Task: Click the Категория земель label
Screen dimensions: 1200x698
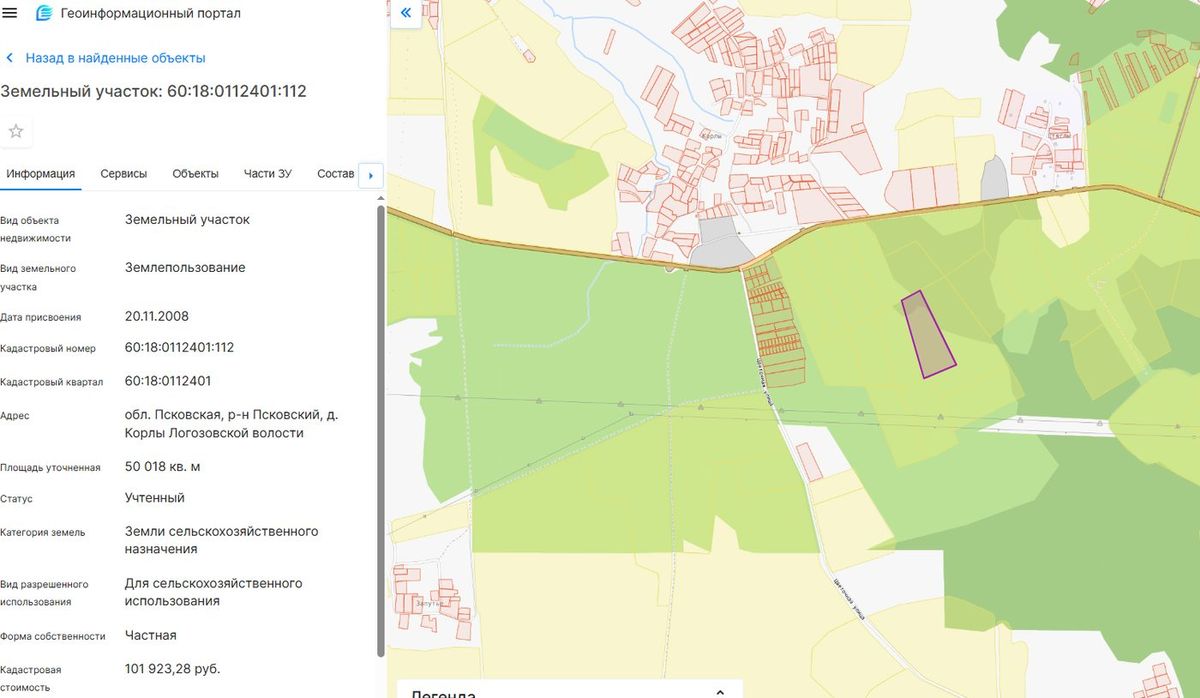Action: point(43,532)
